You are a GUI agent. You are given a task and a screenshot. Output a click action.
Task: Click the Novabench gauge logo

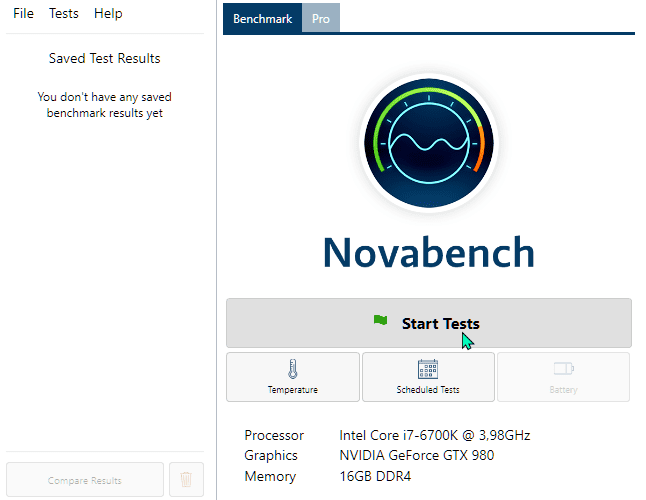click(429, 143)
